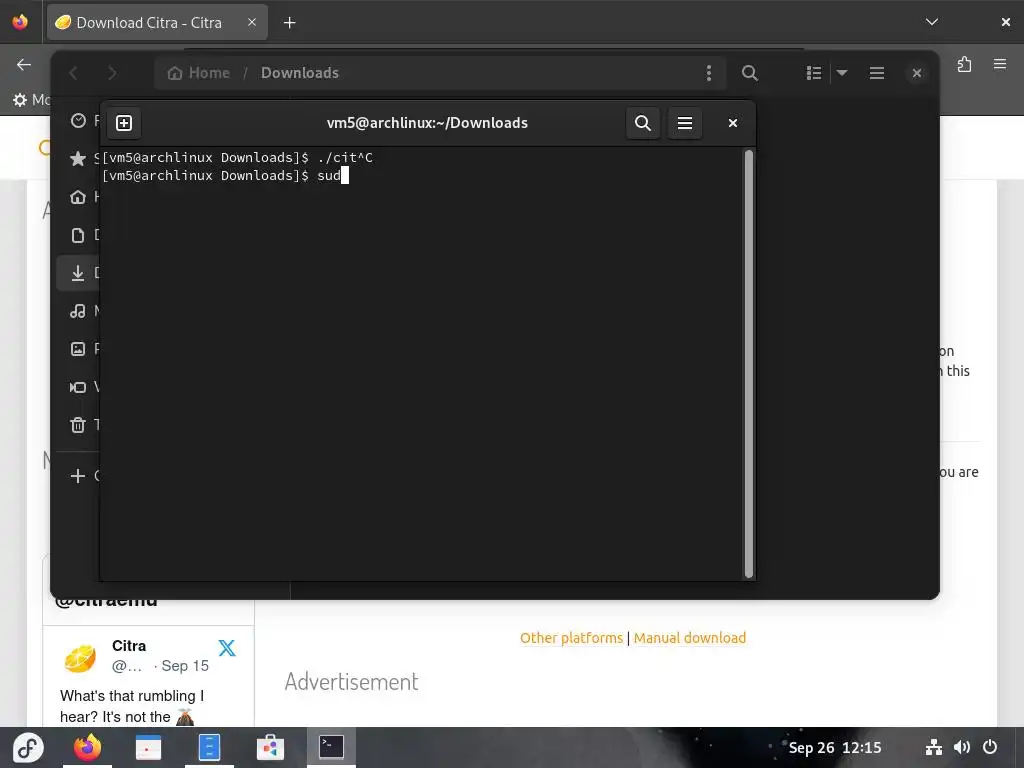Screen dimensions: 1024x768
Task: Open the terminal hamburger menu
Action: pyautogui.click(x=684, y=123)
